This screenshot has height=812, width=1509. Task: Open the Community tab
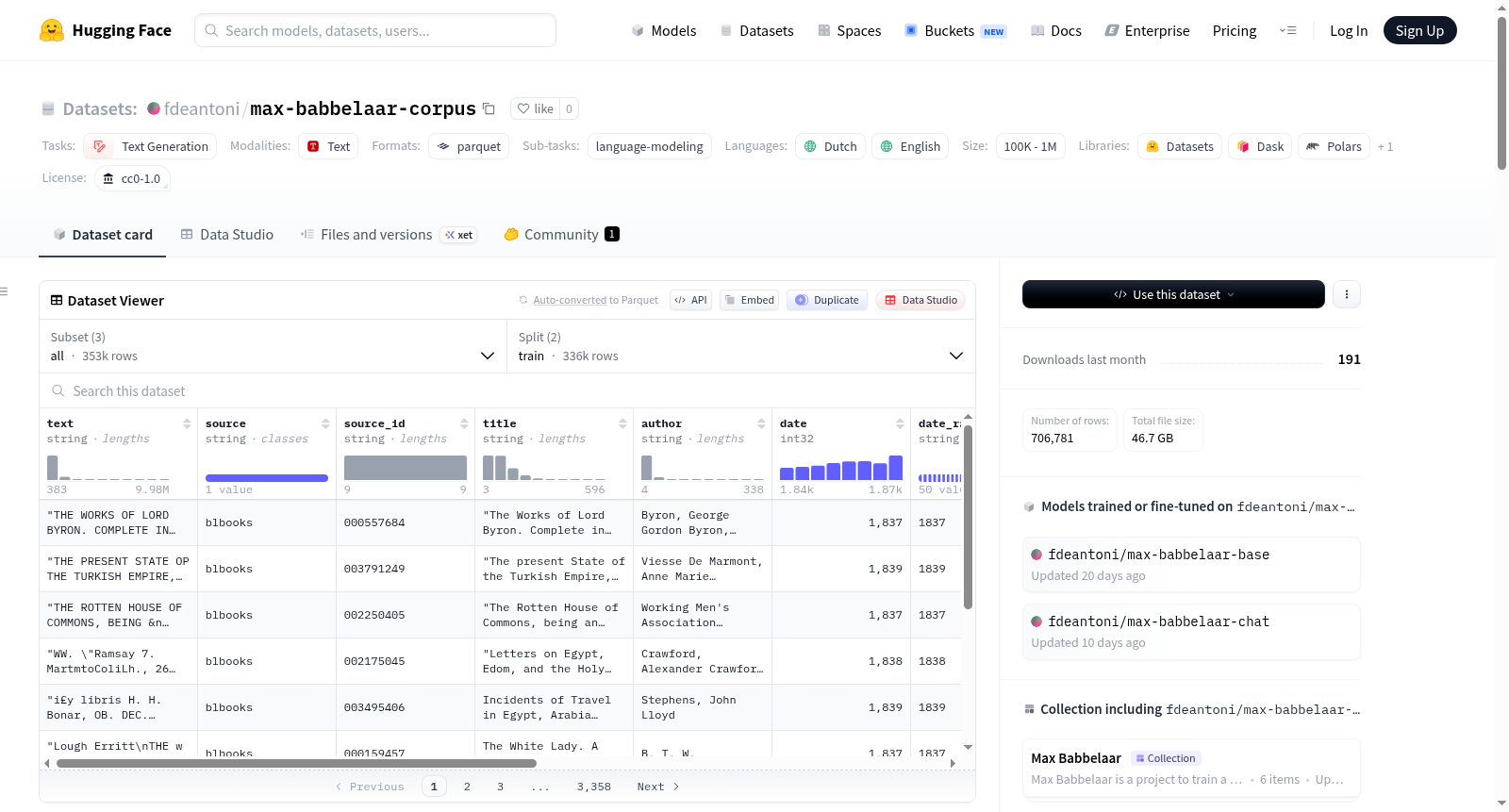561,235
